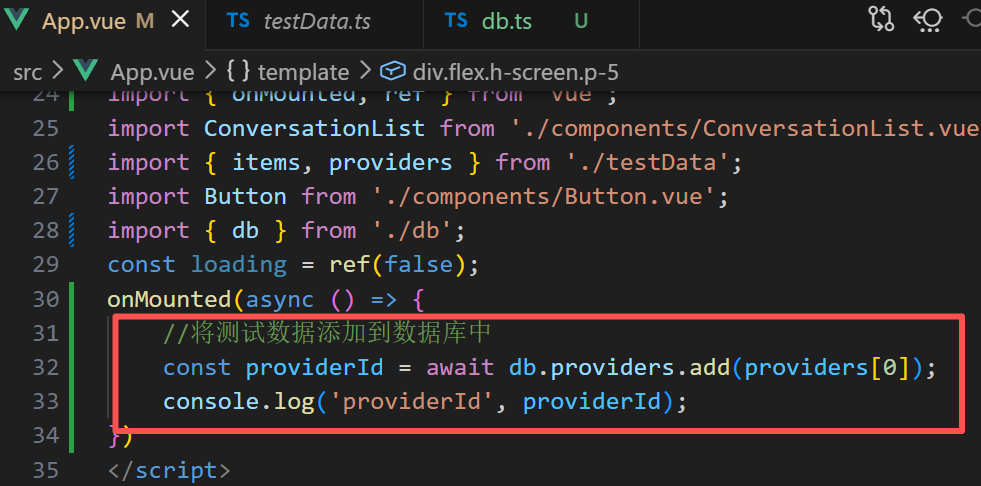Click the cube icon beside div.flex.h-screen.p-5
This screenshot has width=981, height=486.
coord(392,72)
